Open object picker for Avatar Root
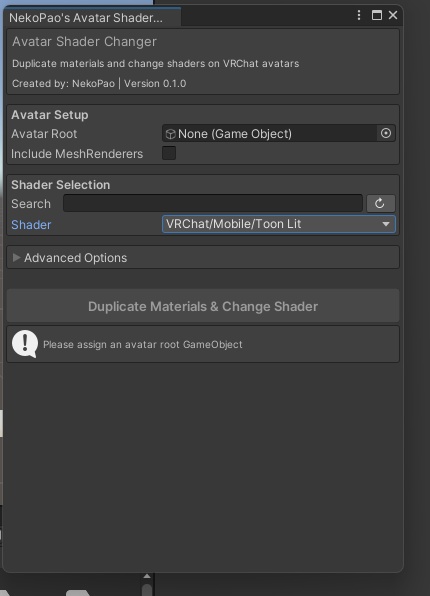430x596 pixels. pyautogui.click(x=386, y=133)
